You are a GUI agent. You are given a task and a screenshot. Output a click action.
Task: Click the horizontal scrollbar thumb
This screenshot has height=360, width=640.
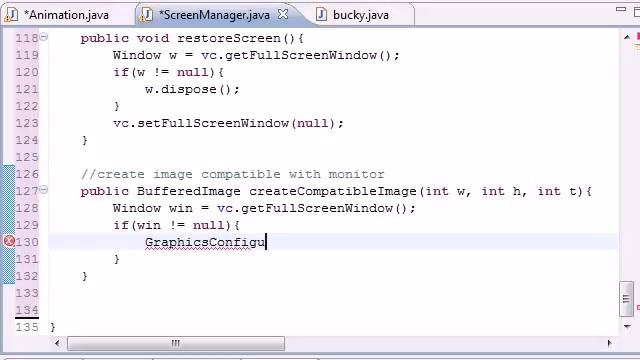(176, 343)
